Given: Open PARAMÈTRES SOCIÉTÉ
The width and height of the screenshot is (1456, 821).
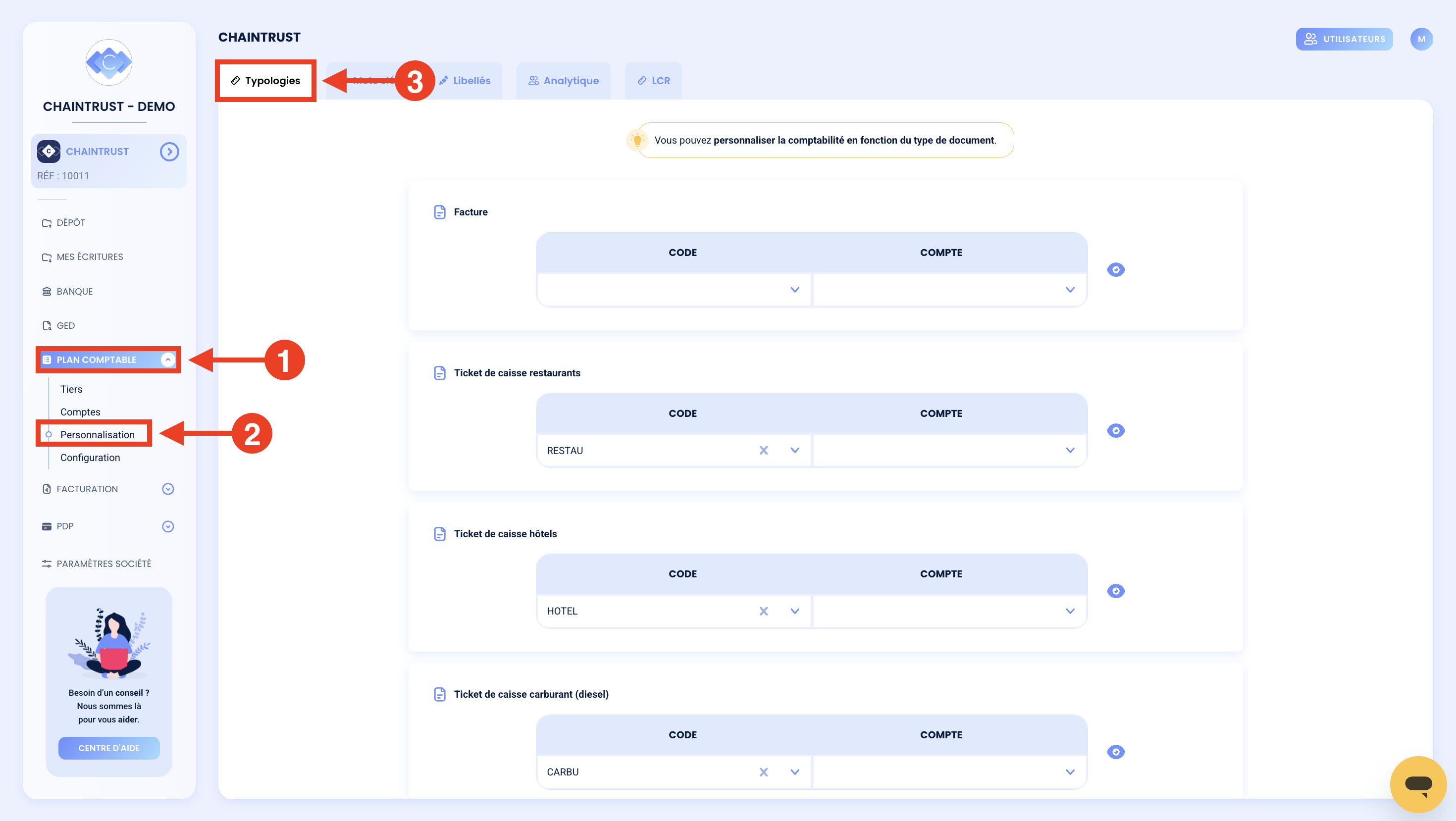Looking at the screenshot, I should coord(104,564).
